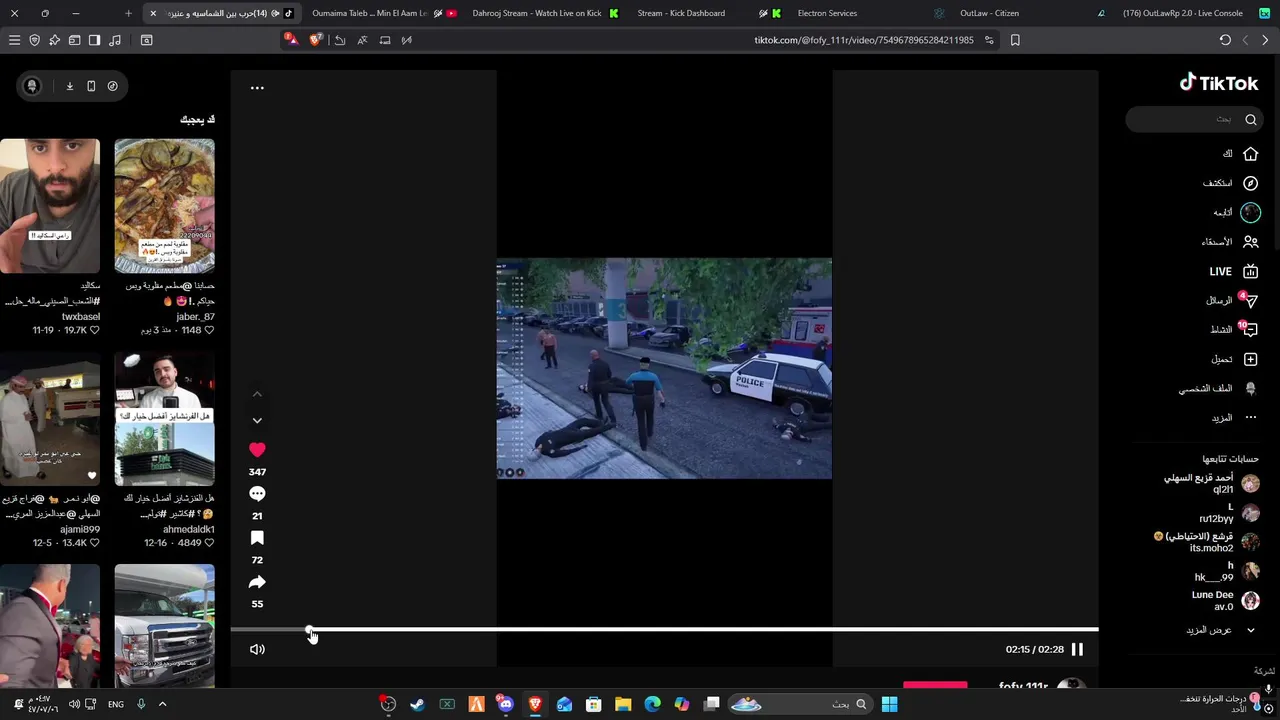Click the Brave Rewards triangle icon

[290, 39]
